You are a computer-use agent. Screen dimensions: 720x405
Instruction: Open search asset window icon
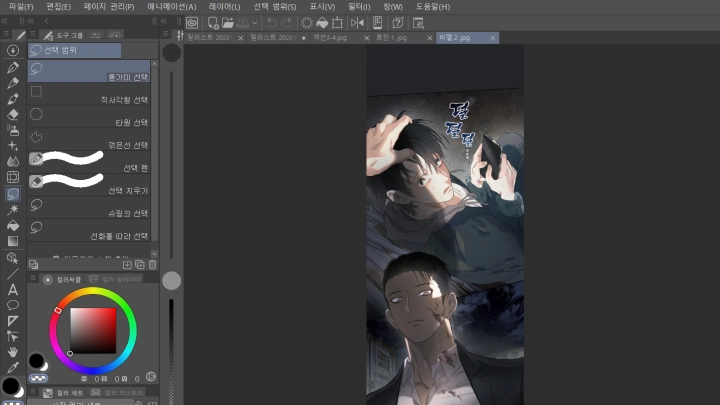click(x=418, y=22)
